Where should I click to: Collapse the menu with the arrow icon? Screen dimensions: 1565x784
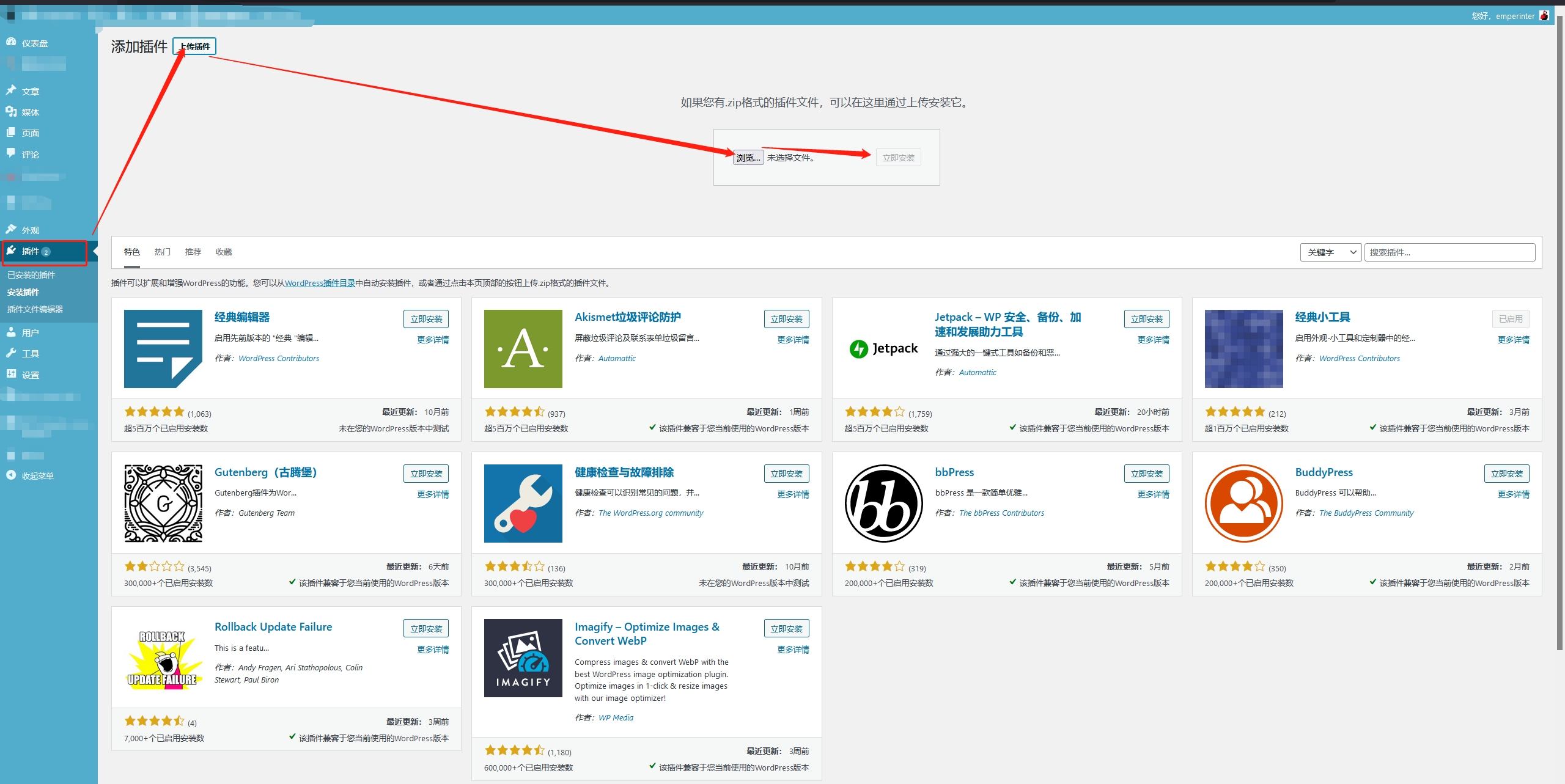click(11, 475)
